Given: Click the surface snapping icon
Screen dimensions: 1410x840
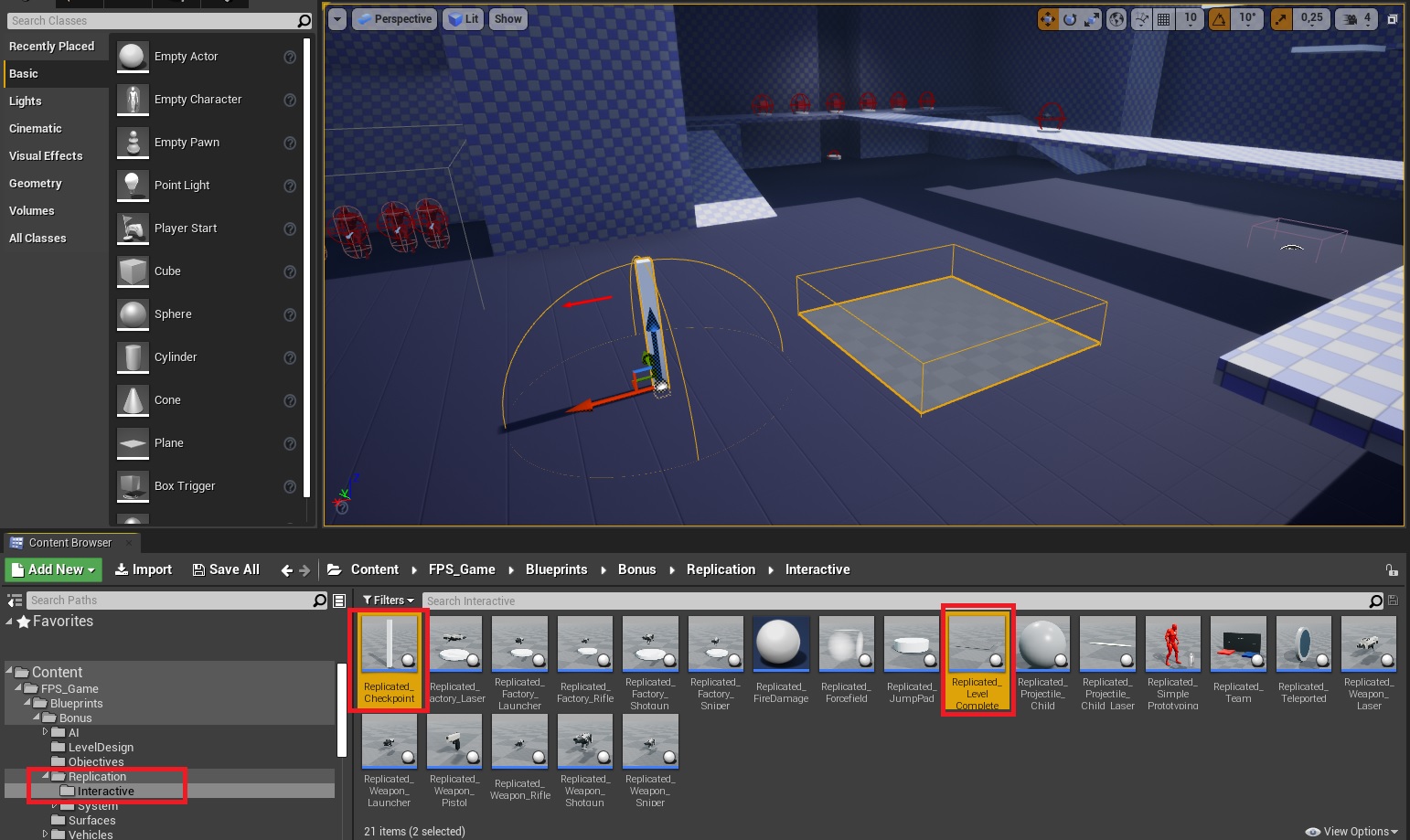Looking at the screenshot, I should point(1141,19).
